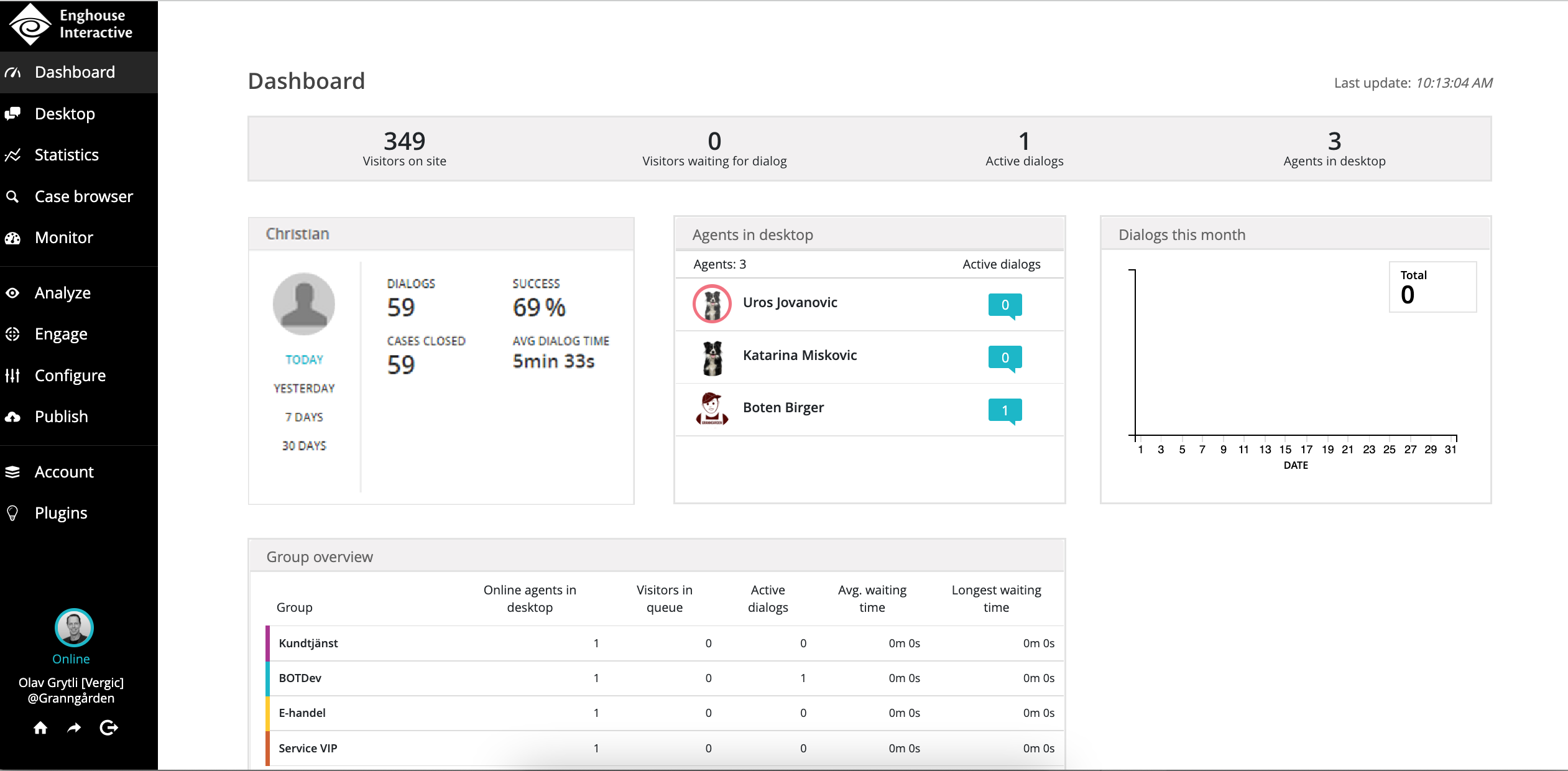1568x771 pixels.
Task: Click the logout icon in sidebar footer
Action: 109,727
